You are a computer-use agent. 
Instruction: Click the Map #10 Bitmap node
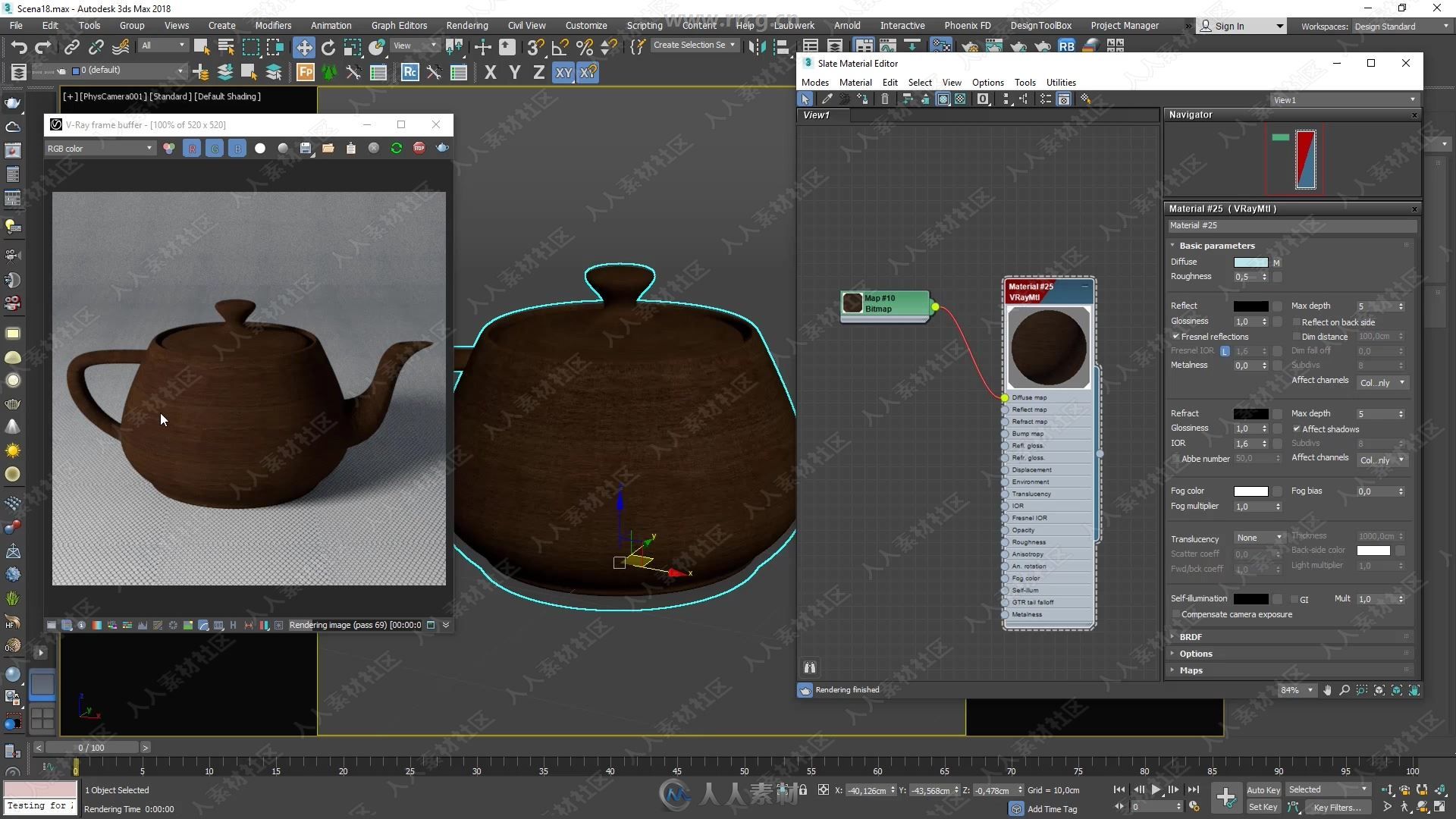click(x=884, y=303)
